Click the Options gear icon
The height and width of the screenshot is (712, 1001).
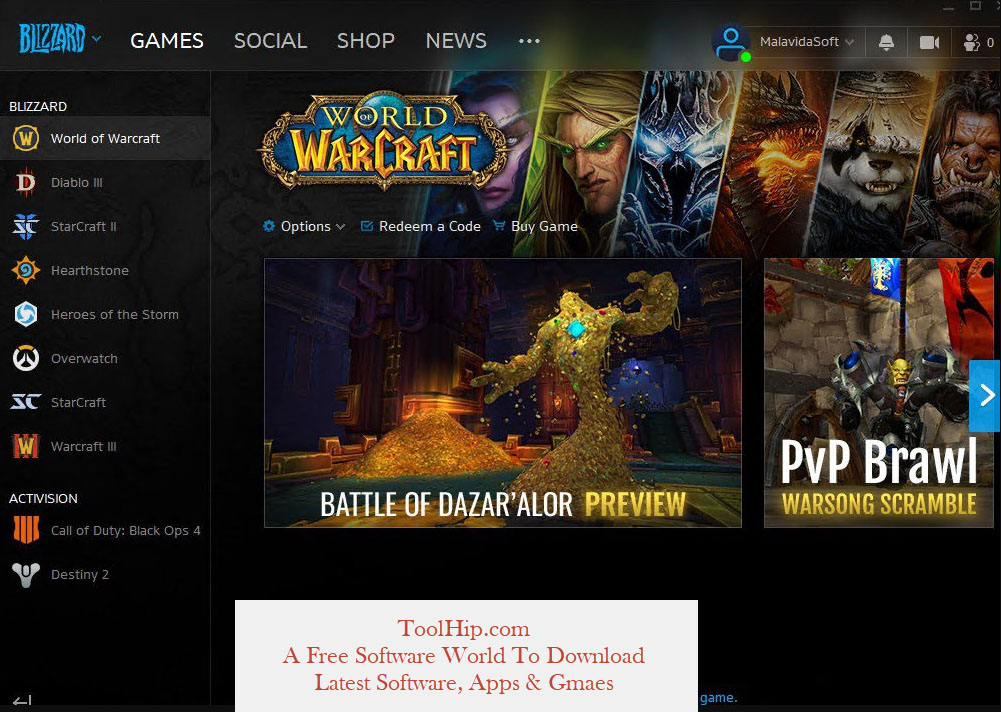tap(269, 225)
